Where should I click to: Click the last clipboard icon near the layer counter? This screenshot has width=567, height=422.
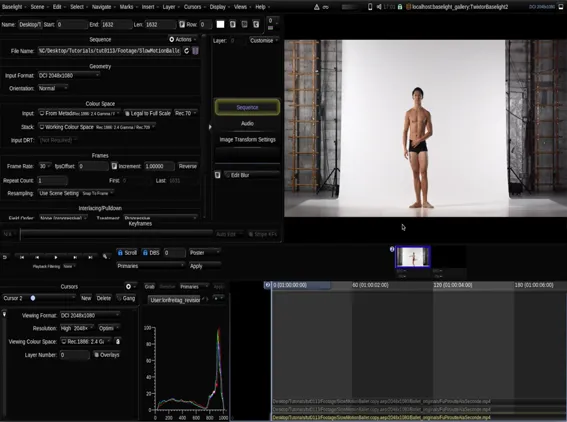click(x=256, y=24)
